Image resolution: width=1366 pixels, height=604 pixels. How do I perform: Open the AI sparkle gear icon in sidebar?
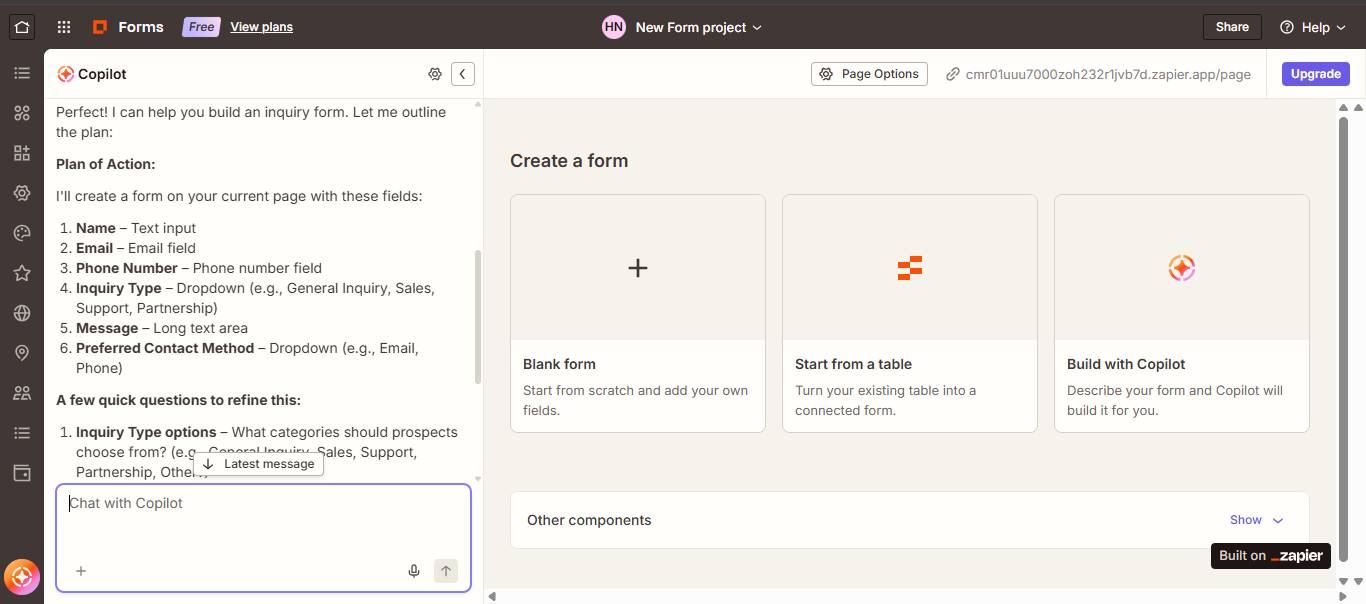click(22, 193)
